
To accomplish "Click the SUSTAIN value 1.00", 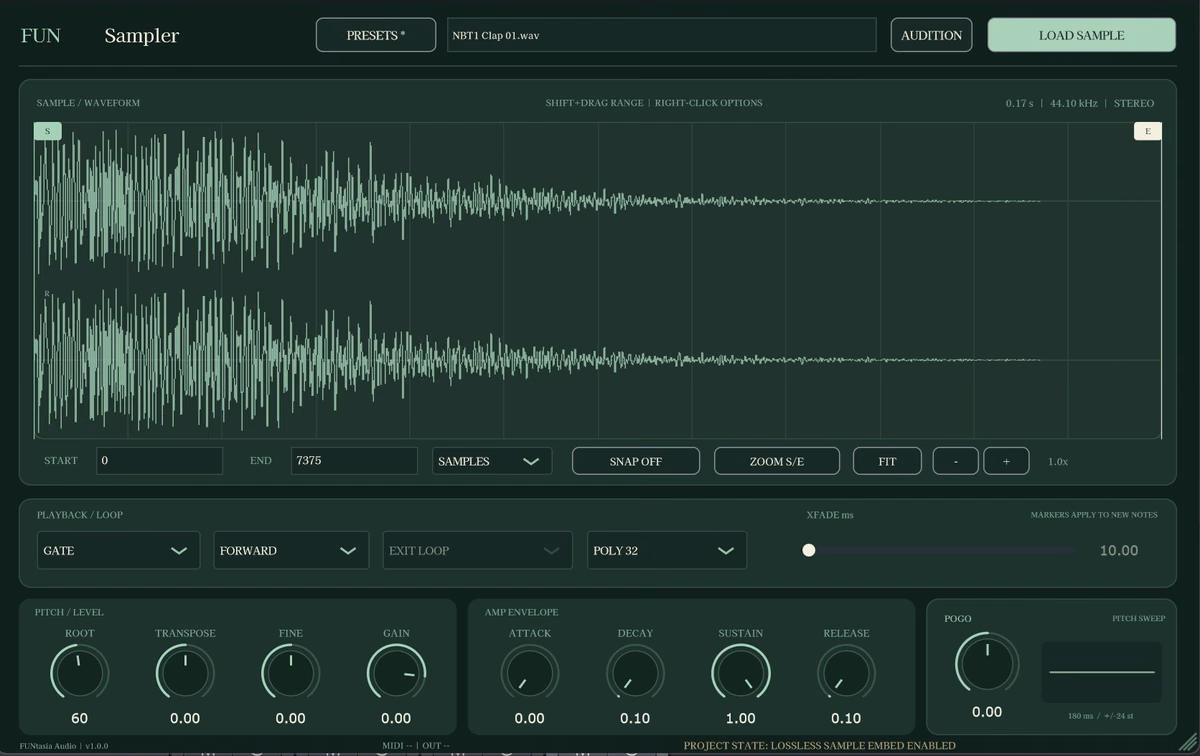I will tap(741, 718).
